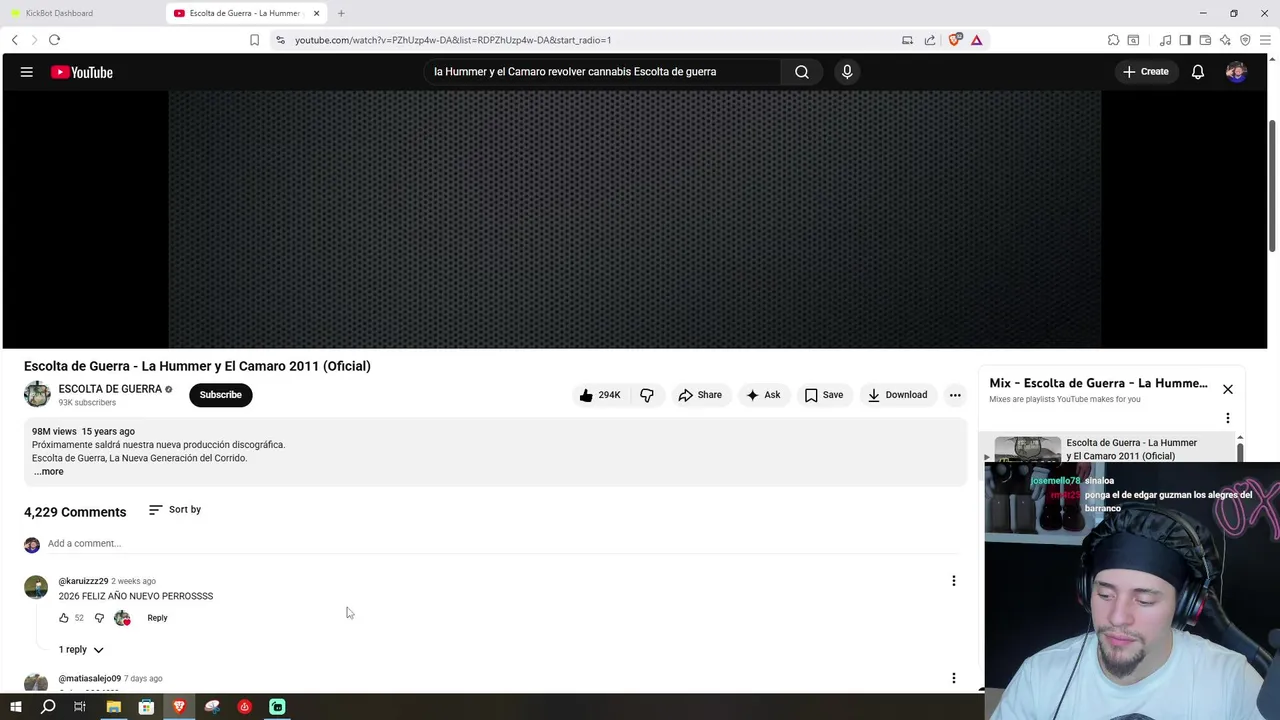Open the ESCOLTA DE GUERRA channel avatar

[37, 395]
